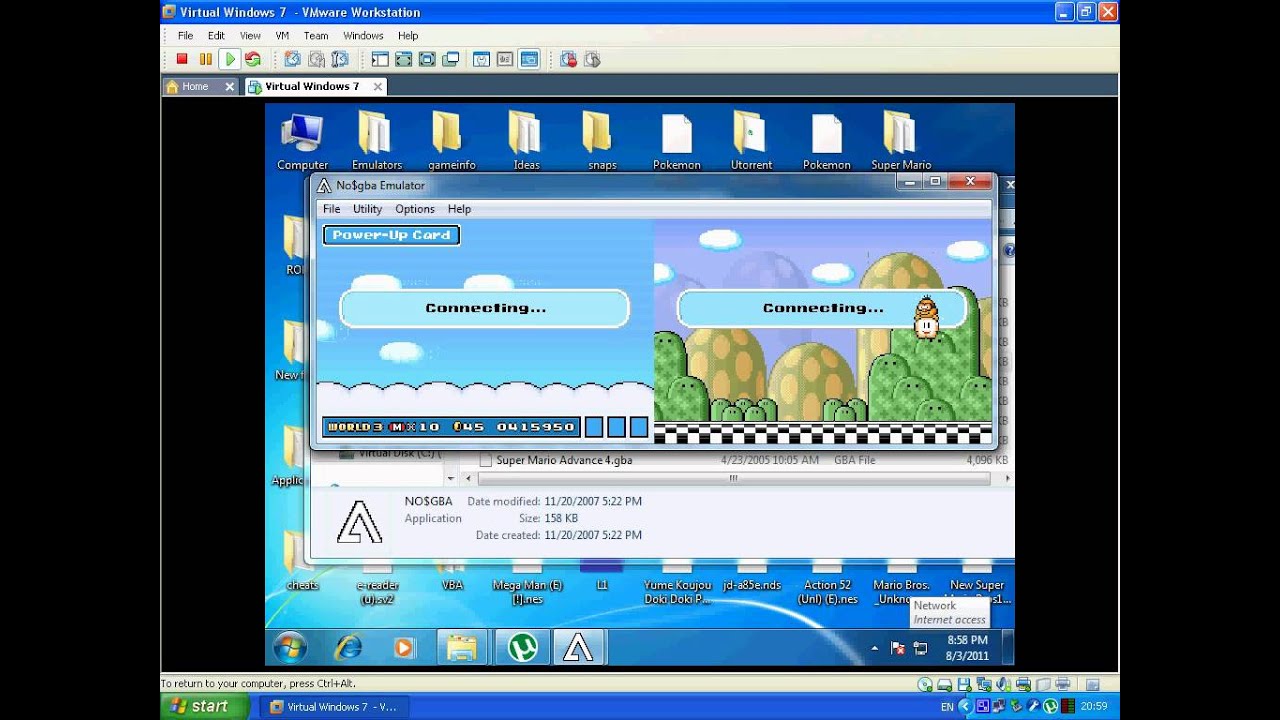Show hidden tray icons arrow in Windows 7
This screenshot has height=720, width=1280.
coord(874,648)
